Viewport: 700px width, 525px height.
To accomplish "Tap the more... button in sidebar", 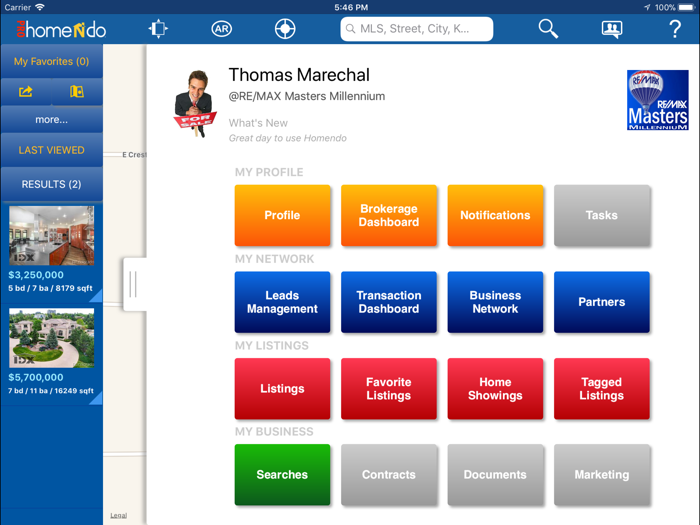I will click(51, 120).
